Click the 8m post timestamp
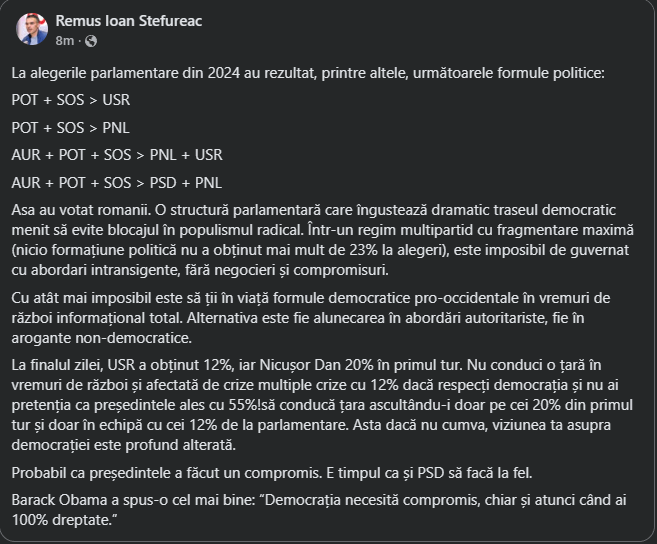 tap(65, 40)
